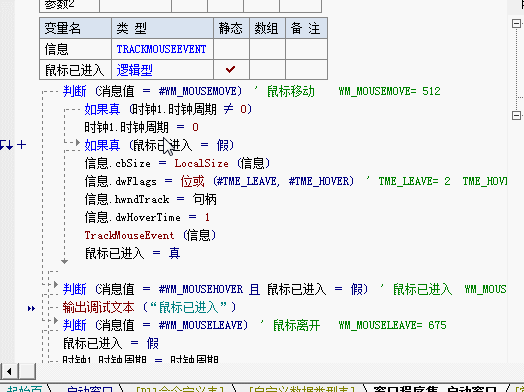Click the line 信息.dwHoverTime = 1
Screen dimensions: 524x392
coord(147,218)
